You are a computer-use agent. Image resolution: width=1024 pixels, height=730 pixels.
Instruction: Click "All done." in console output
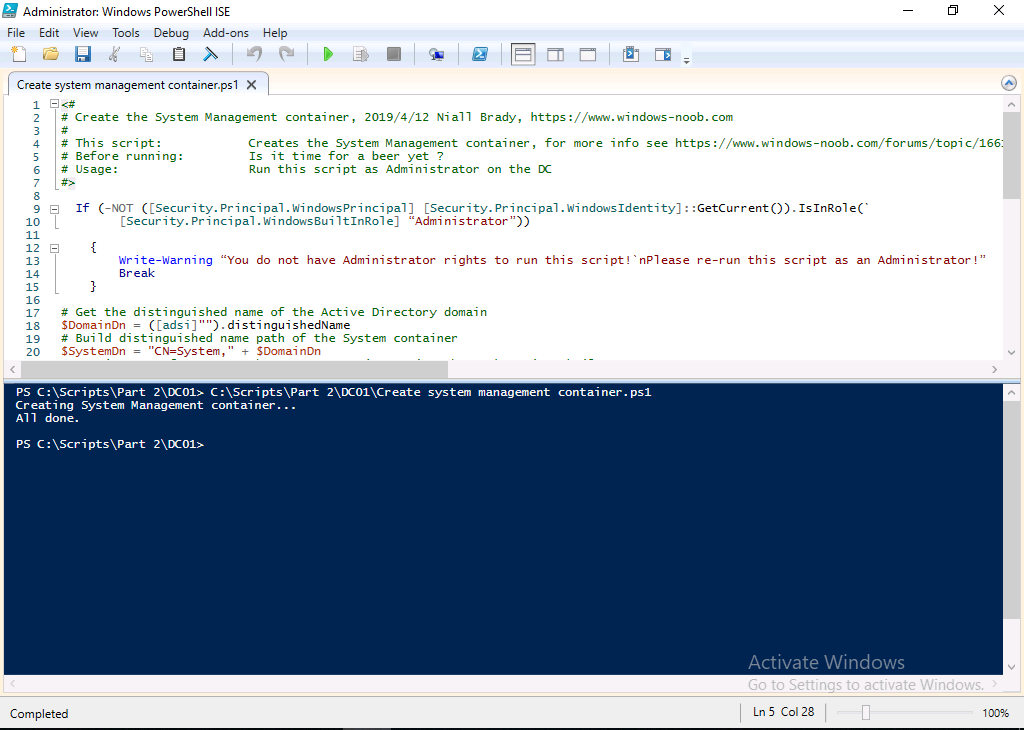[48, 418]
